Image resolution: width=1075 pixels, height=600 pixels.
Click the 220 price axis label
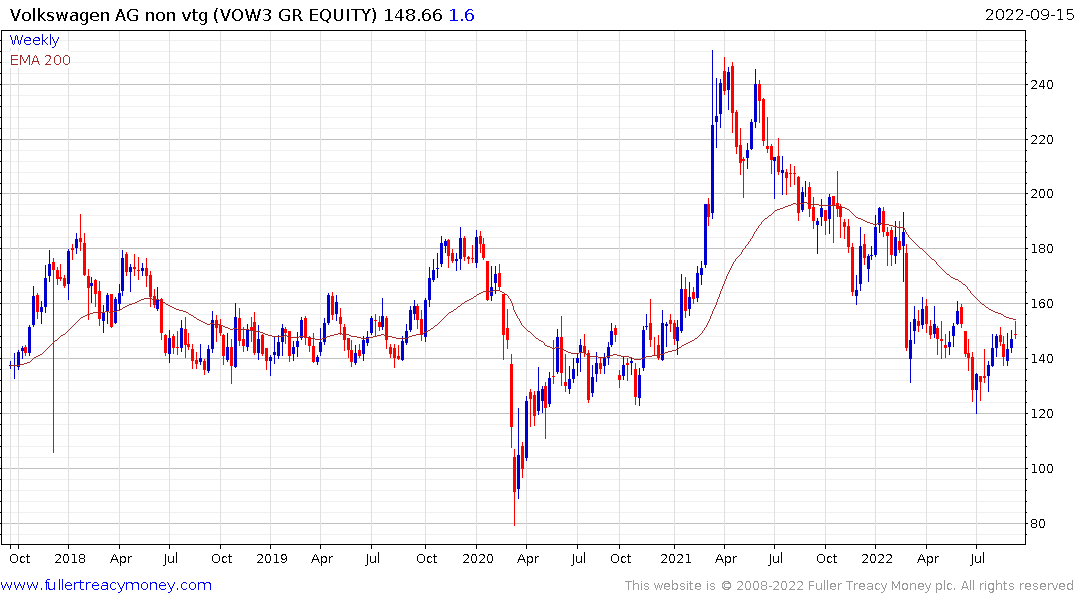tap(1042, 139)
